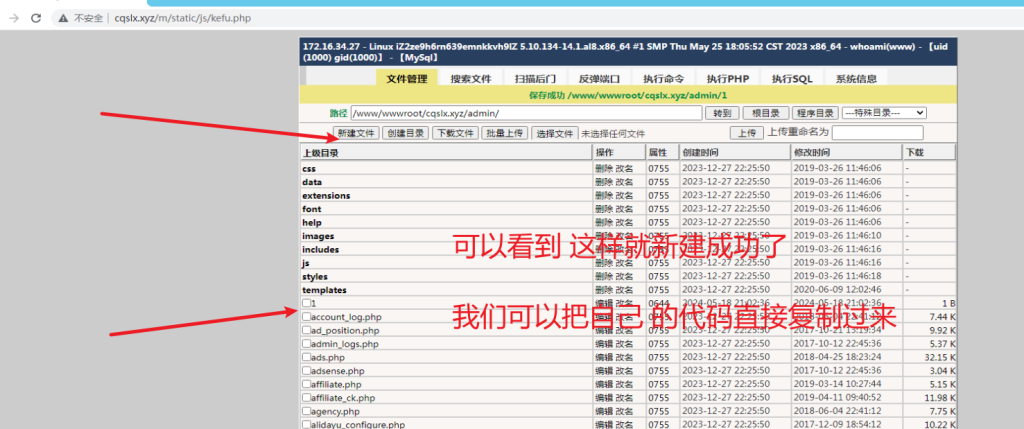Viewport: 1024px width, 429px height.
Task: Select the 文件管理 tab
Action: coord(407,79)
